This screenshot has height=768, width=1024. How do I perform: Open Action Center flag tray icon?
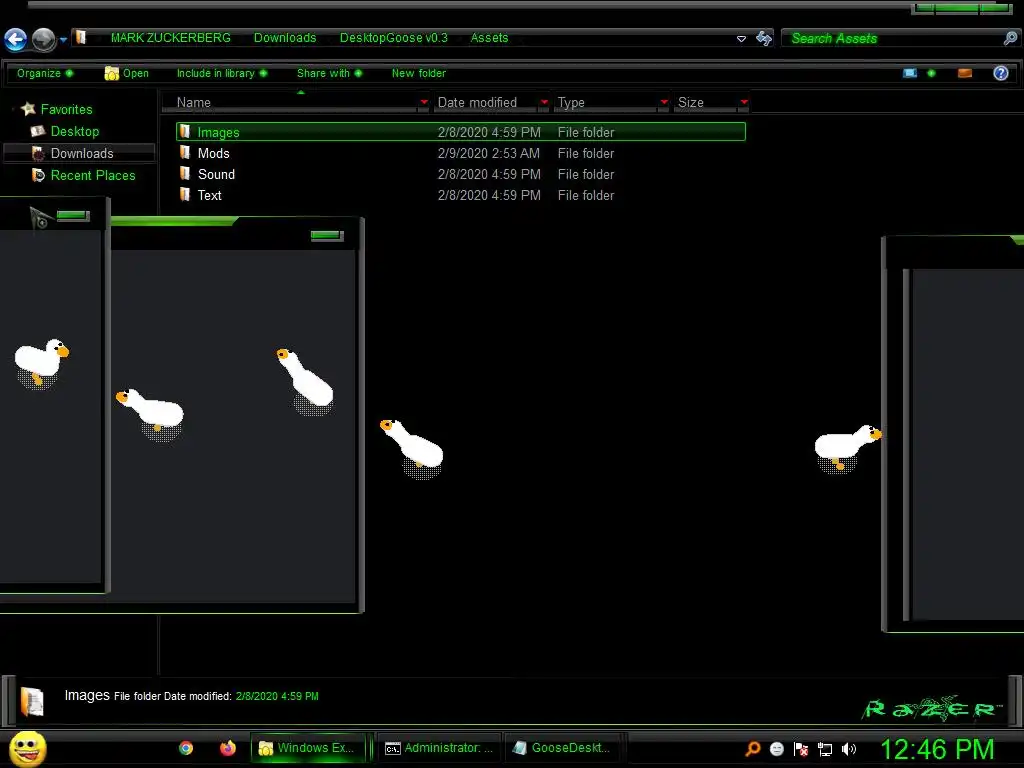(801, 749)
